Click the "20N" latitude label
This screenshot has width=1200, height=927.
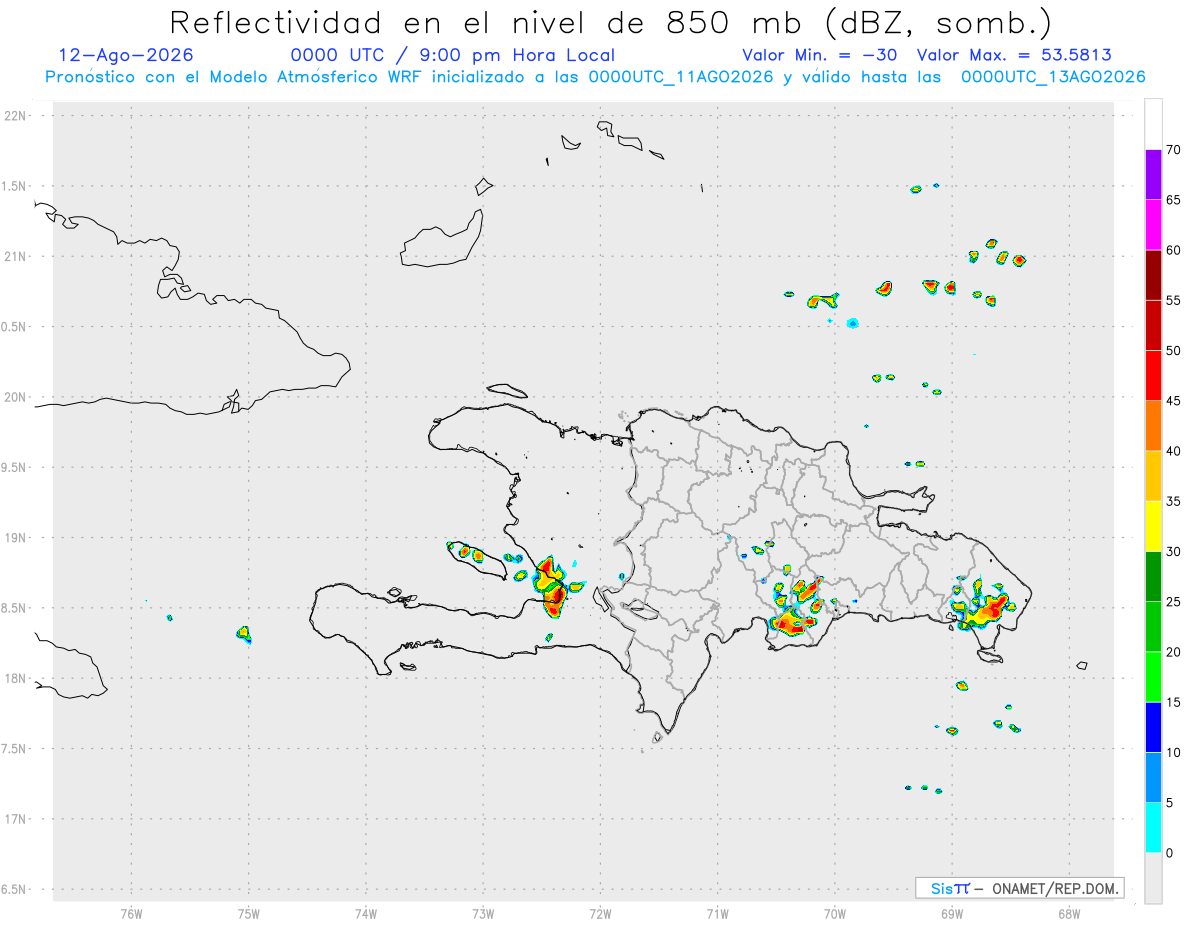pos(17,397)
